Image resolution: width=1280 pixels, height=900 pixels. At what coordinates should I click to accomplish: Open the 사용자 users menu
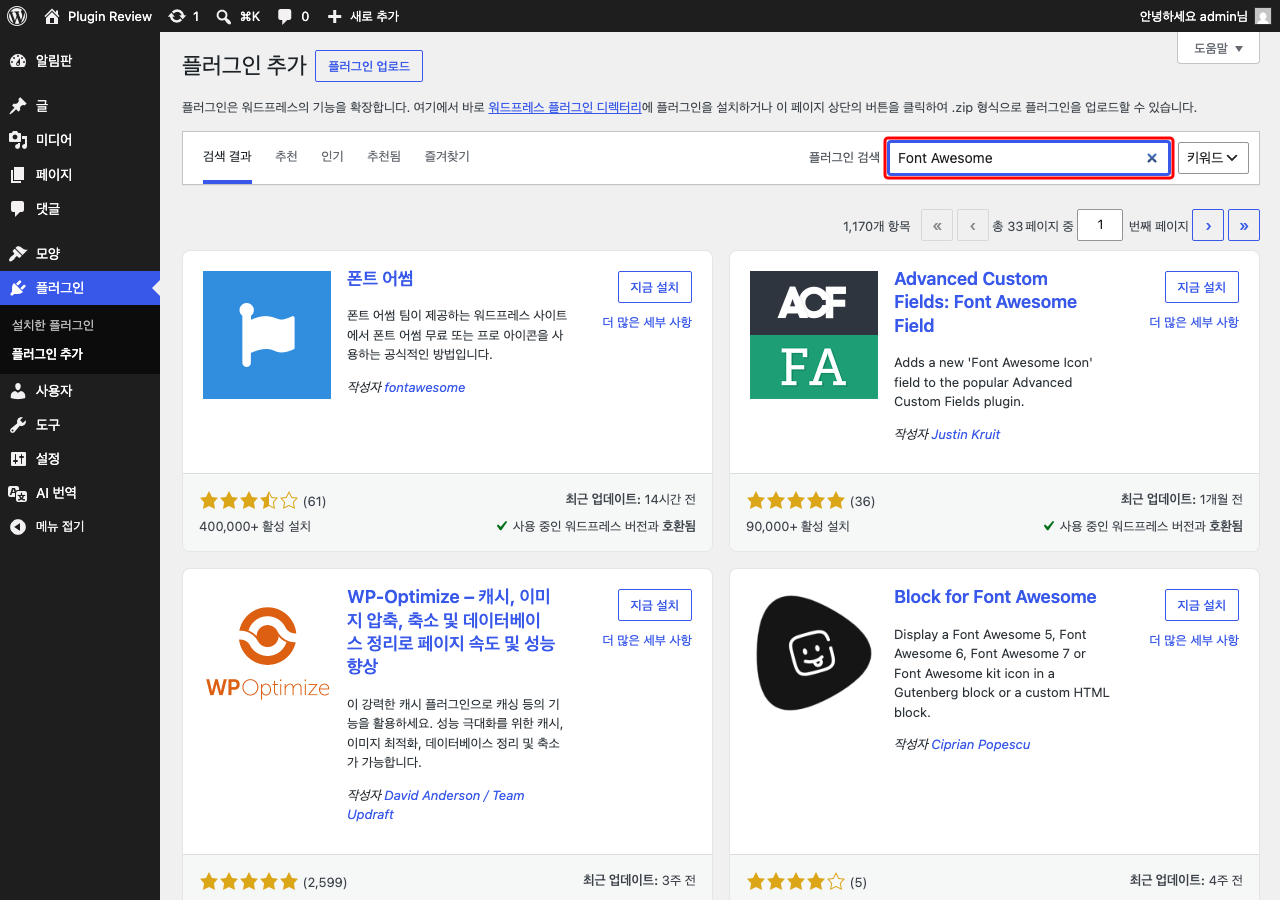[x=80, y=390]
